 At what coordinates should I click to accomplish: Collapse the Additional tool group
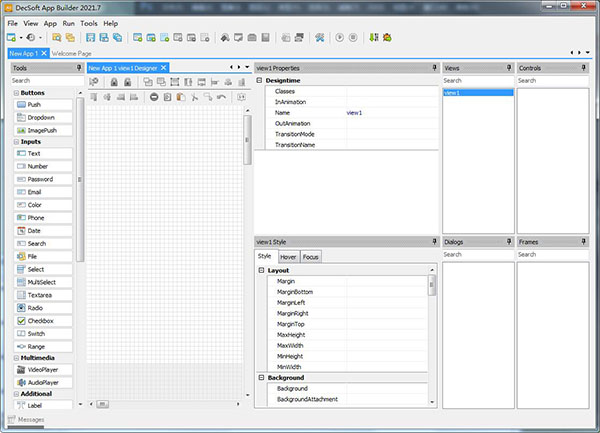16,394
